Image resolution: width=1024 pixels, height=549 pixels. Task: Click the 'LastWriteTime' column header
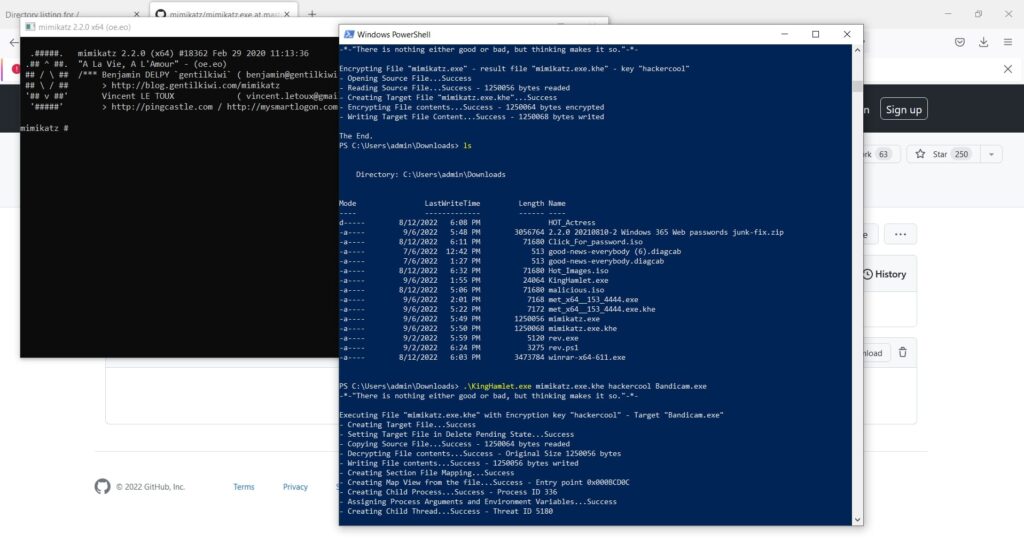click(452, 203)
